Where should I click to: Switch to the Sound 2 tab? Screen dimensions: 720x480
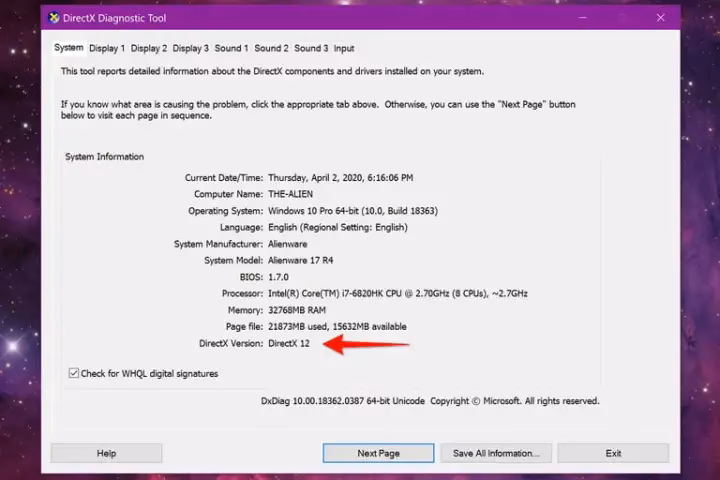pyautogui.click(x=271, y=48)
